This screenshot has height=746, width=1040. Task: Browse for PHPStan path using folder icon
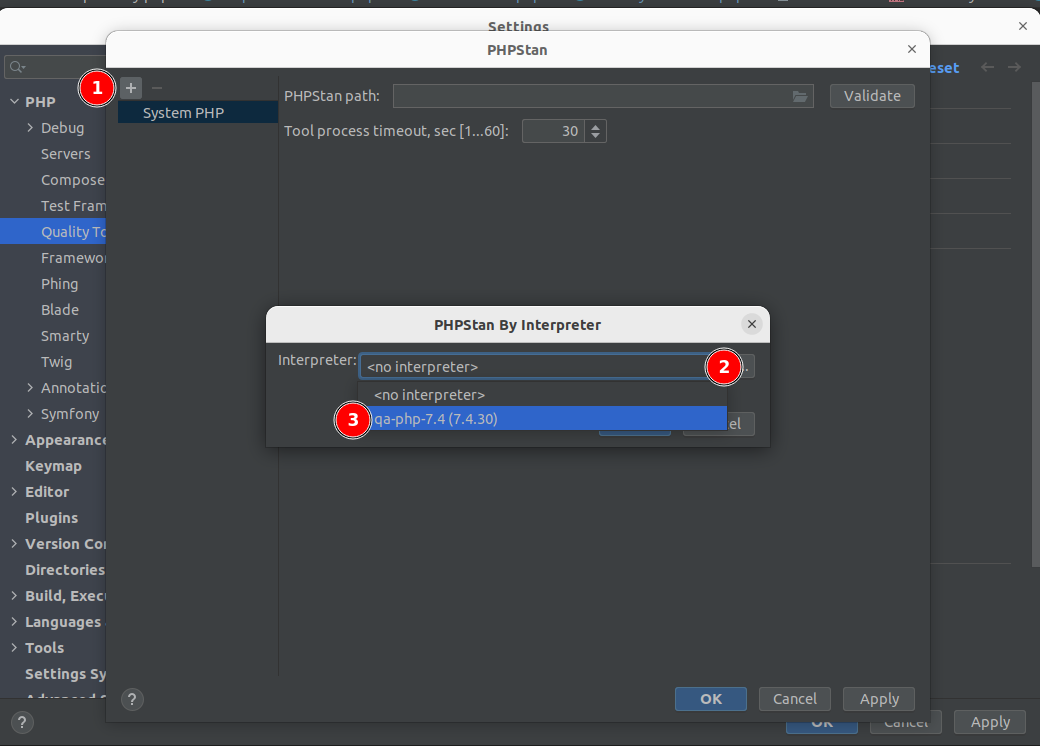click(x=801, y=96)
